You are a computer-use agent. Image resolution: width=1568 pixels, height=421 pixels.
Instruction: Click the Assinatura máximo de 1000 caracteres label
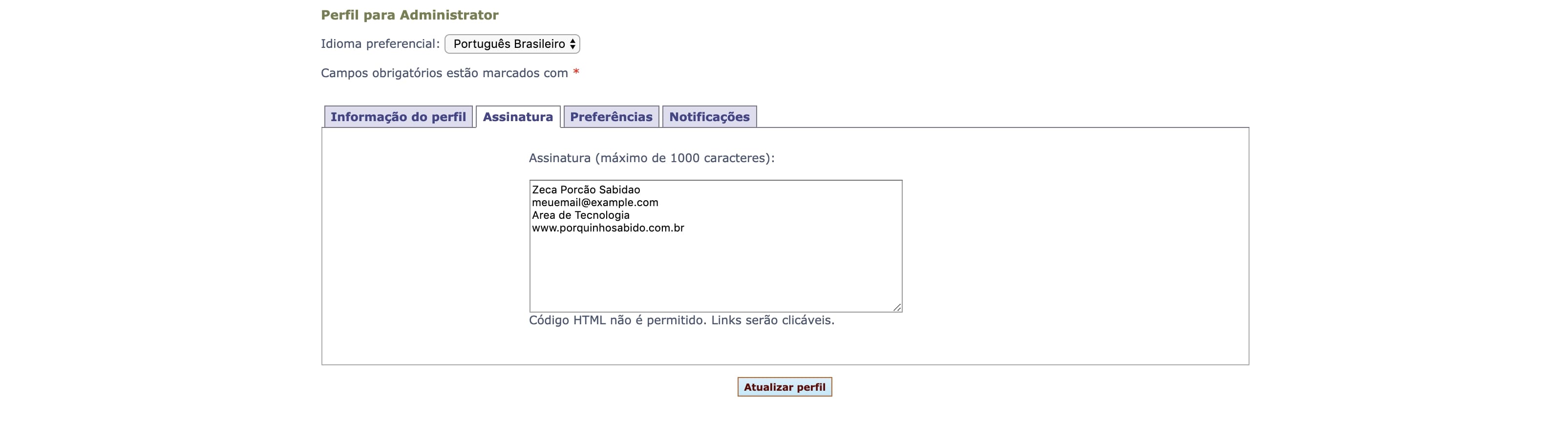pyautogui.click(x=651, y=158)
